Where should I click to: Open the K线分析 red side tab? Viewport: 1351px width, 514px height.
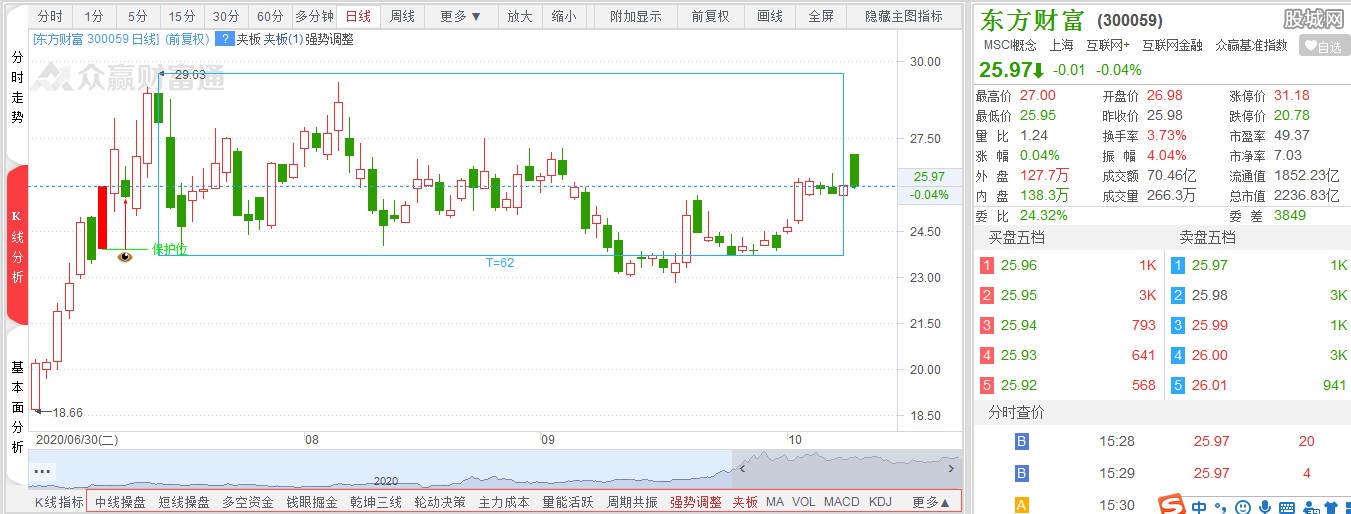click(17, 246)
